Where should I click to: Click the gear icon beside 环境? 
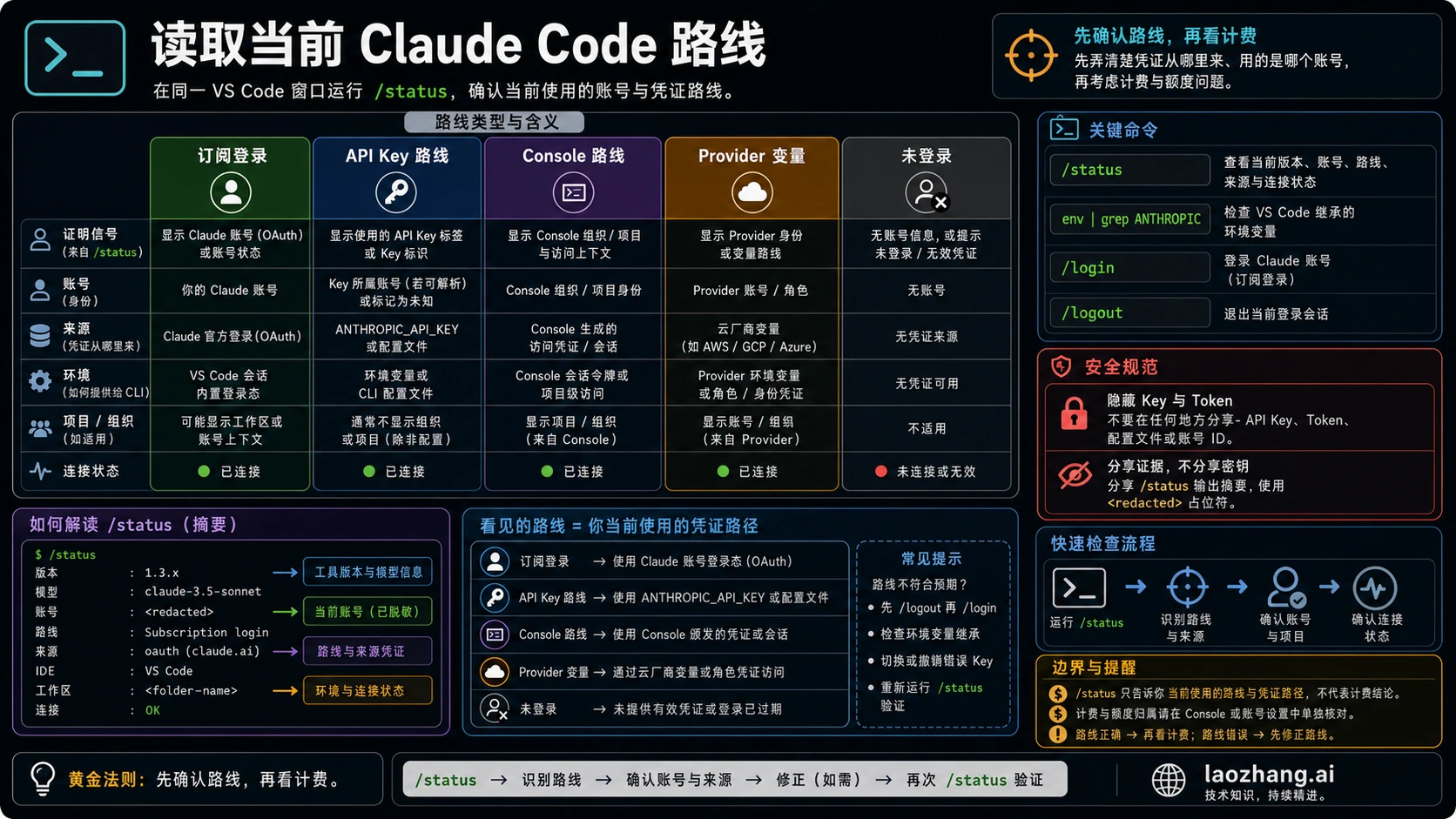coord(40,381)
